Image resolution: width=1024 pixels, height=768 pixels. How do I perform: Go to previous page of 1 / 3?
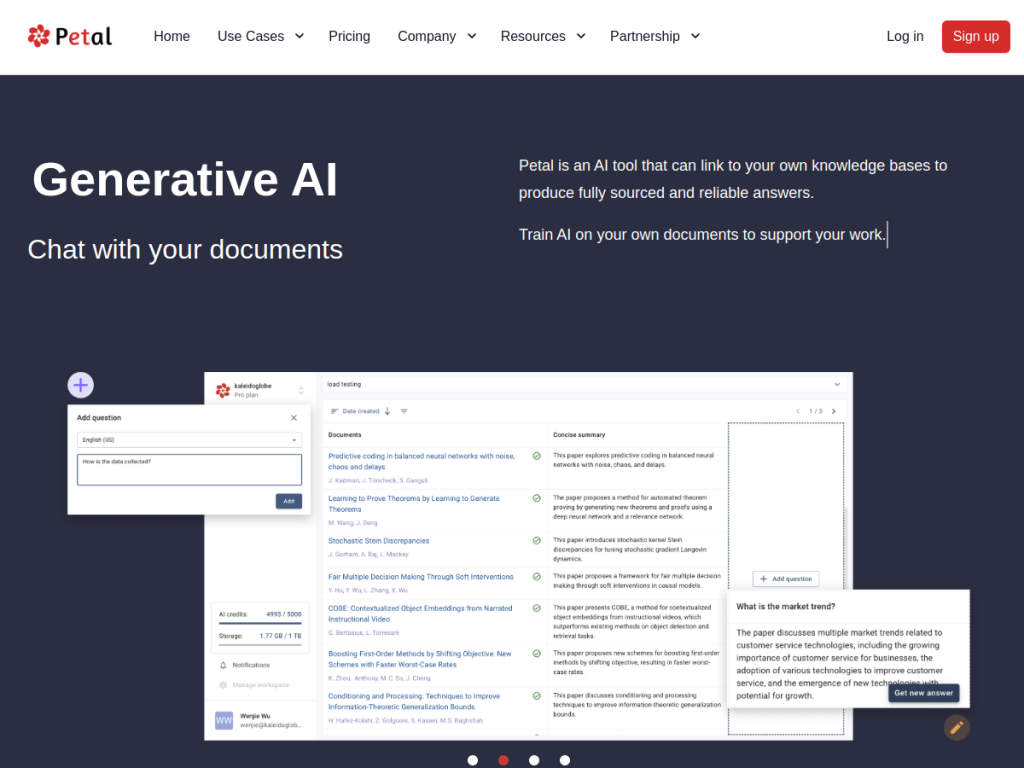798,411
